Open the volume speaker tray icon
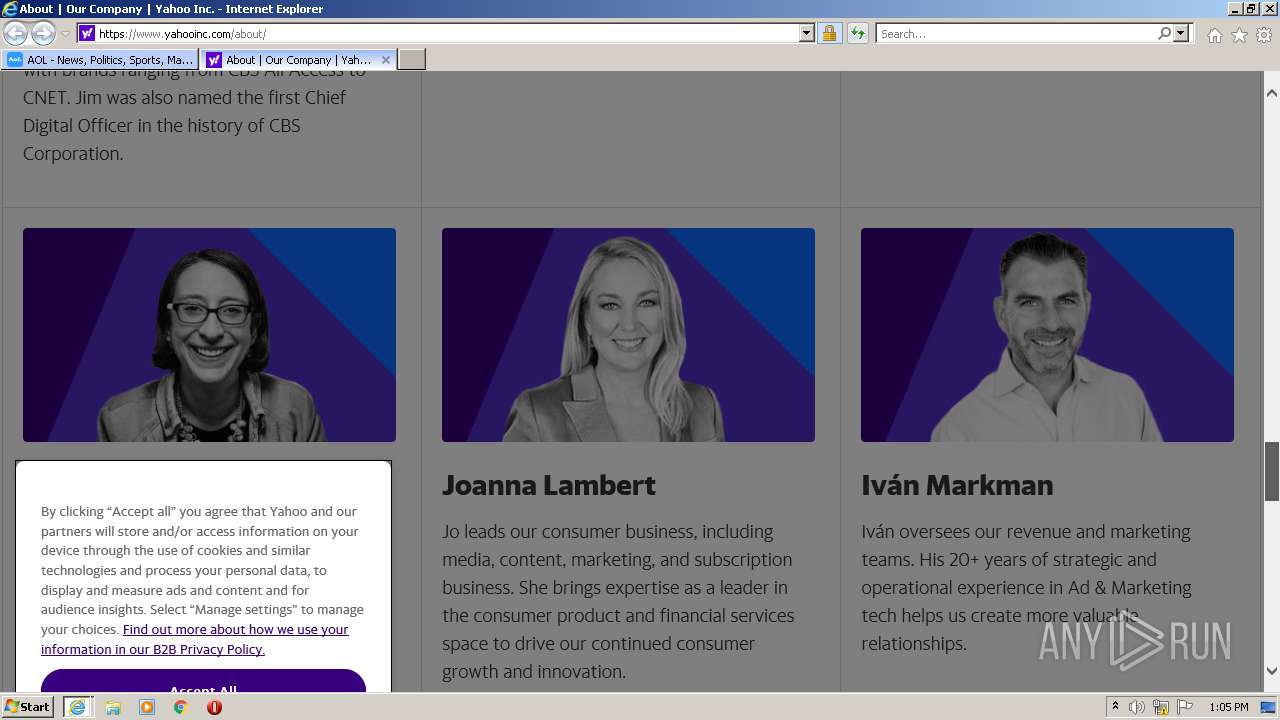The height and width of the screenshot is (720, 1280). [1137, 707]
